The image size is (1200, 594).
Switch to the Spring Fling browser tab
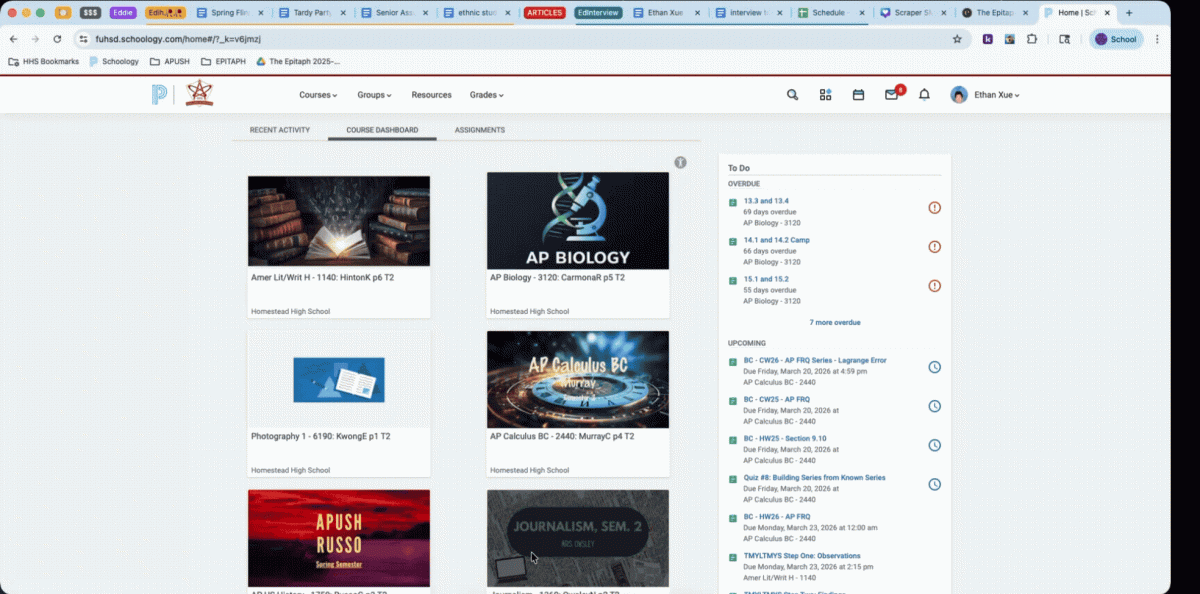click(x=230, y=13)
